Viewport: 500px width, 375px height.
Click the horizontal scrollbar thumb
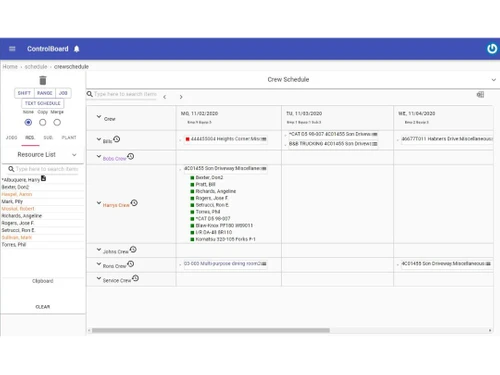tap(211, 330)
